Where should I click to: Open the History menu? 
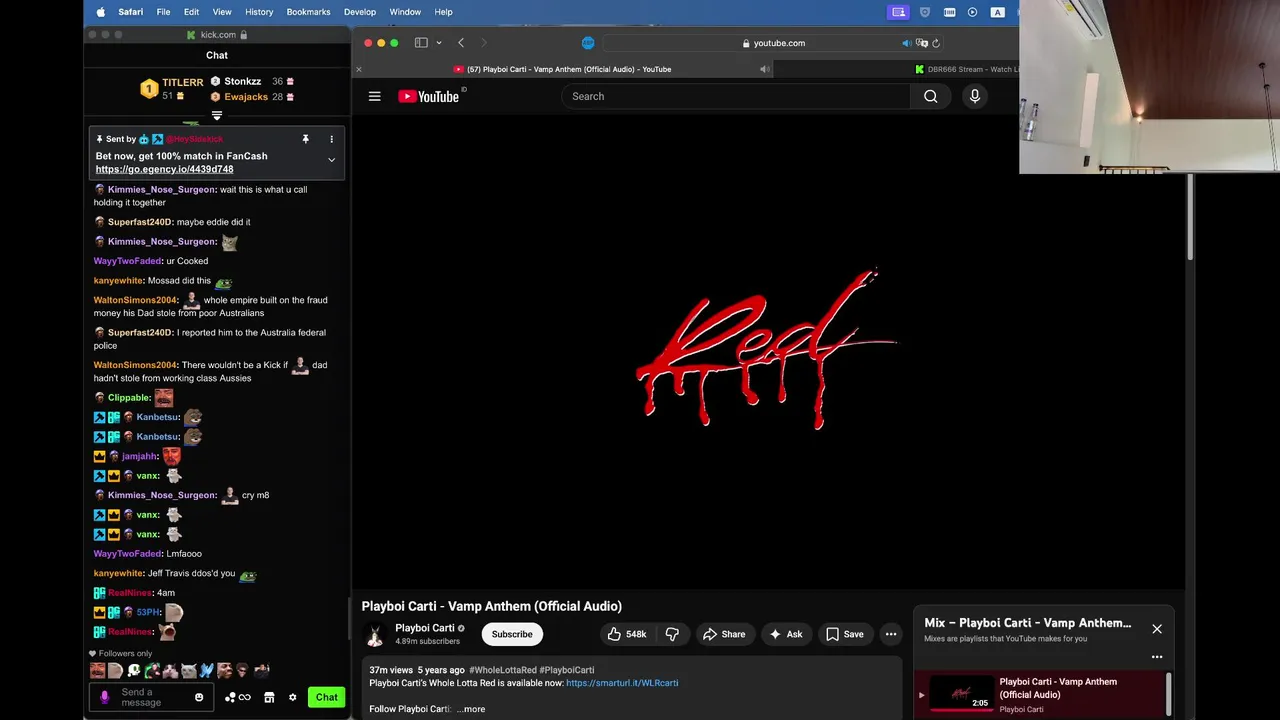point(259,12)
